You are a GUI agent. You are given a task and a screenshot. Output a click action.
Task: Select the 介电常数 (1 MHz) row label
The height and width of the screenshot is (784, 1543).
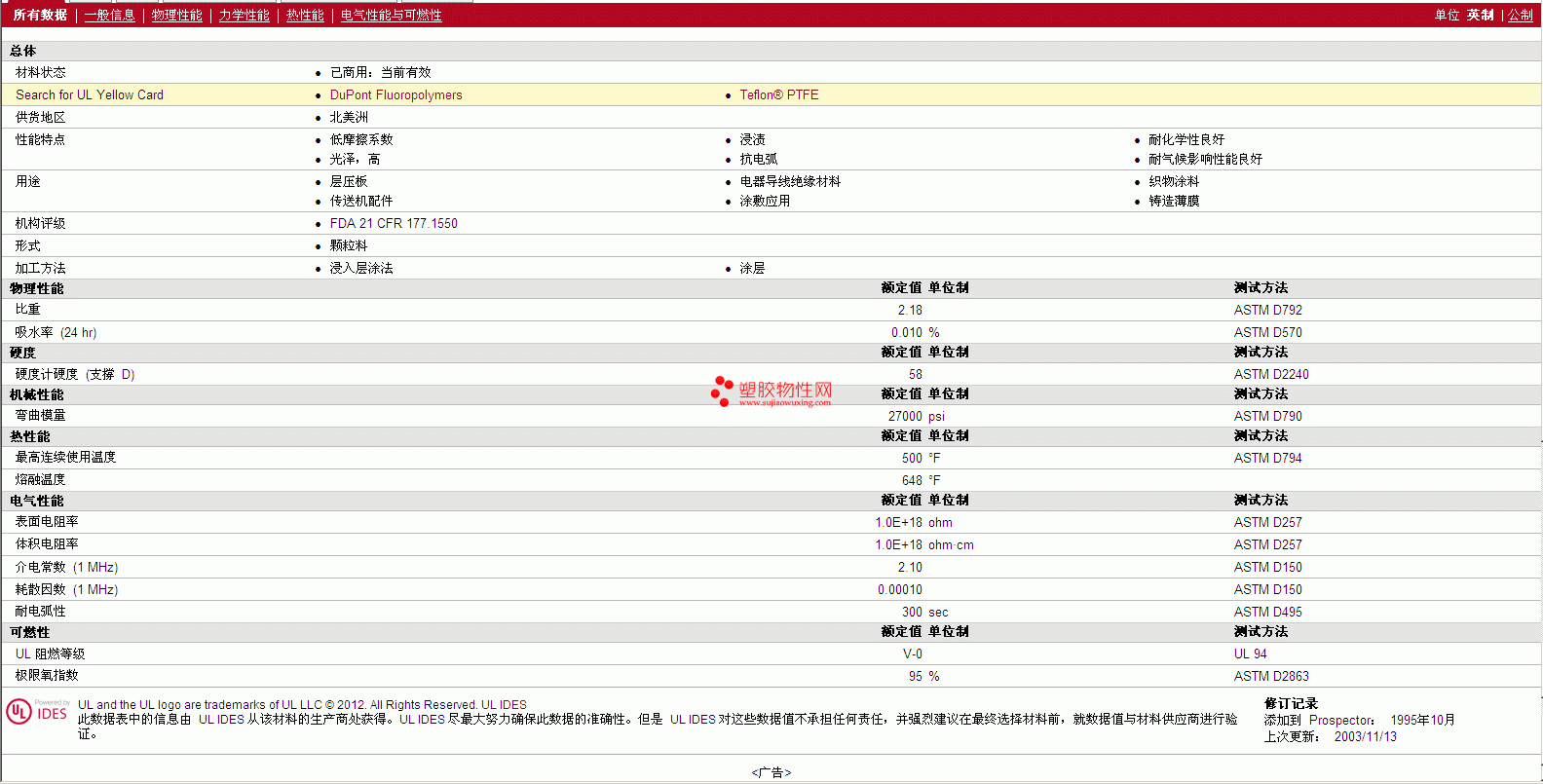click(66, 568)
